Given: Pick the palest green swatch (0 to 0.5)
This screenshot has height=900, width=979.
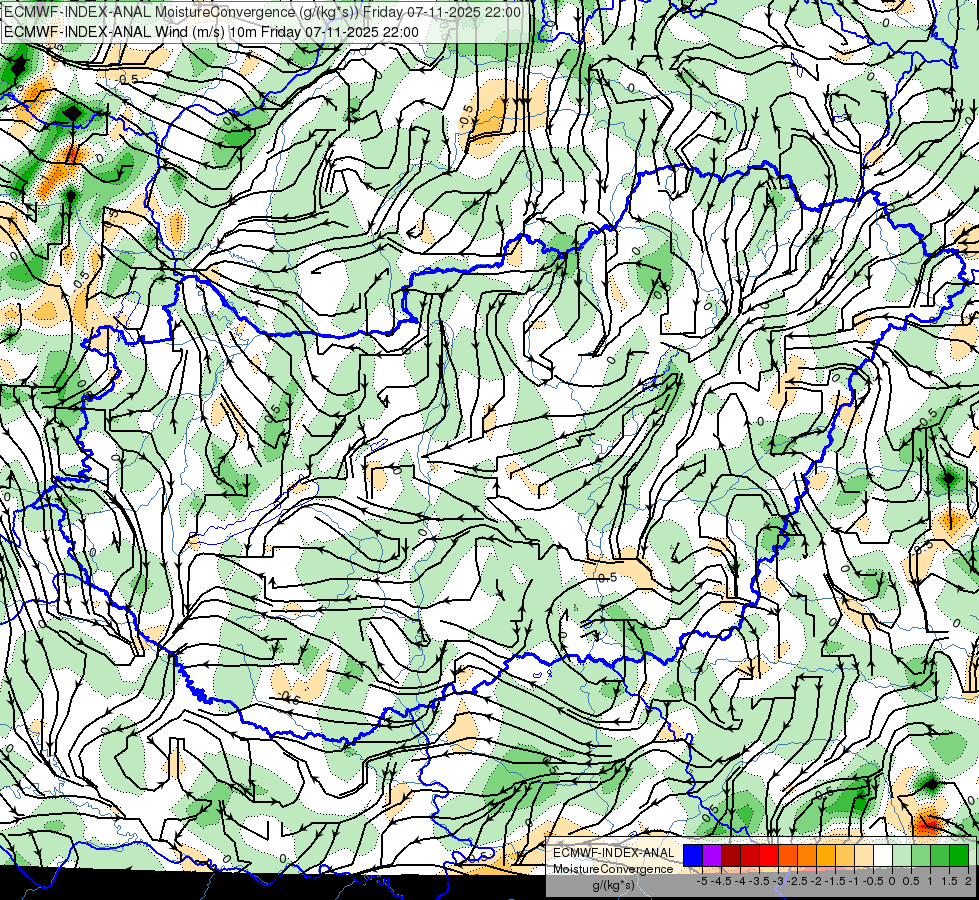Looking at the screenshot, I should tap(902, 856).
